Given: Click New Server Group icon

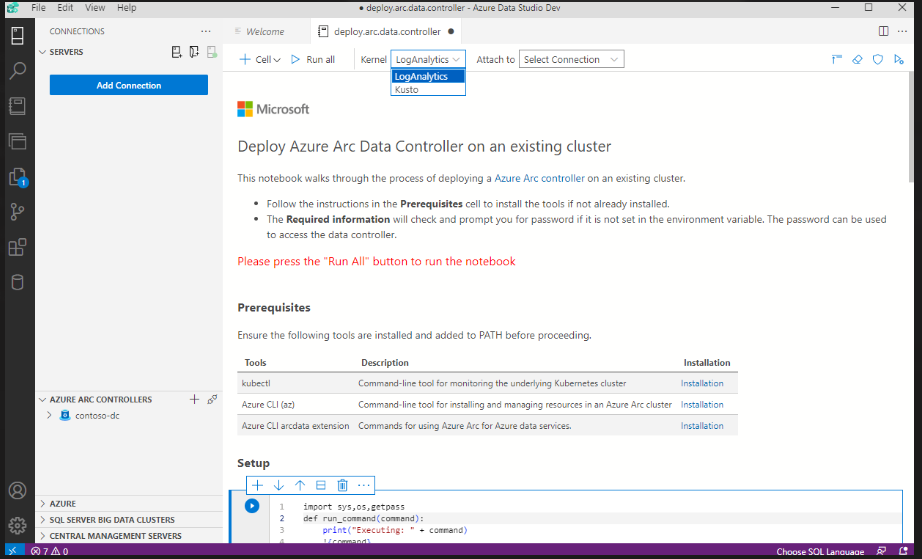Looking at the screenshot, I should 194,52.
